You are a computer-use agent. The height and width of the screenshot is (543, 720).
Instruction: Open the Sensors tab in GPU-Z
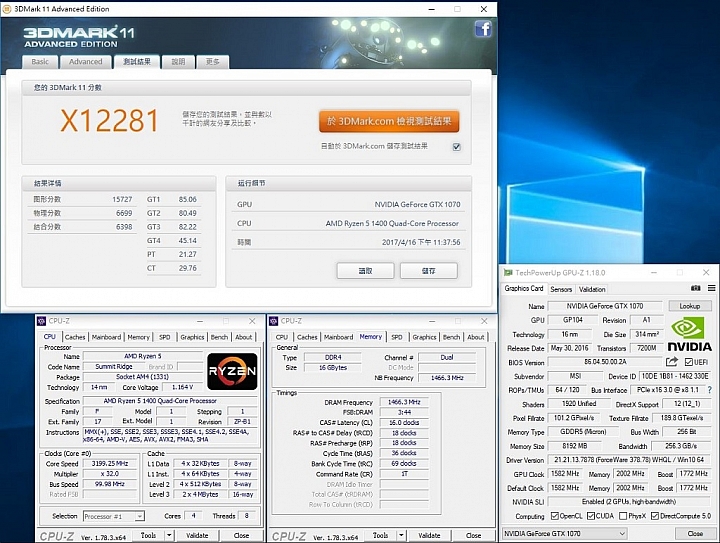coord(561,288)
